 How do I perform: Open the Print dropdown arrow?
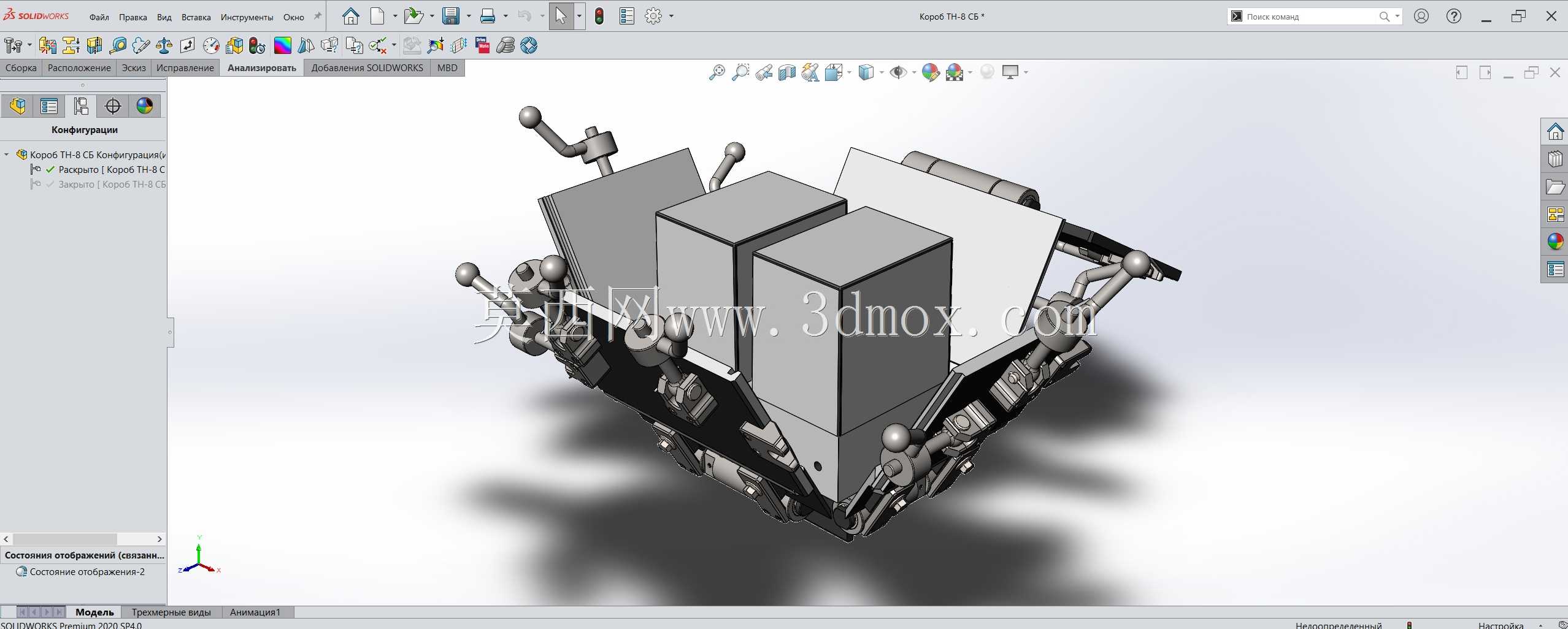pyautogui.click(x=505, y=16)
